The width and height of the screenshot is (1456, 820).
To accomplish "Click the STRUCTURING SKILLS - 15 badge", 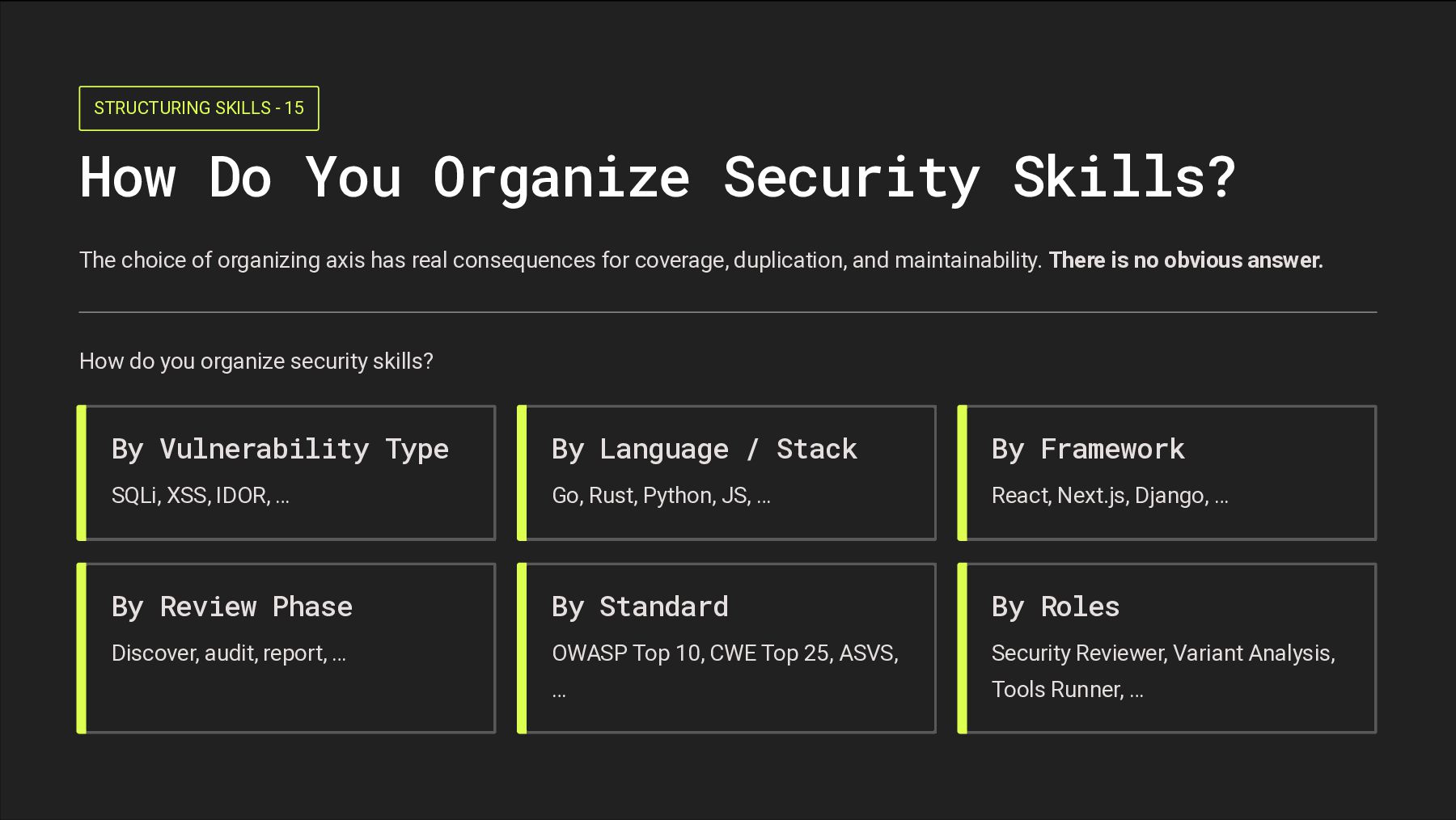I will click(x=198, y=108).
